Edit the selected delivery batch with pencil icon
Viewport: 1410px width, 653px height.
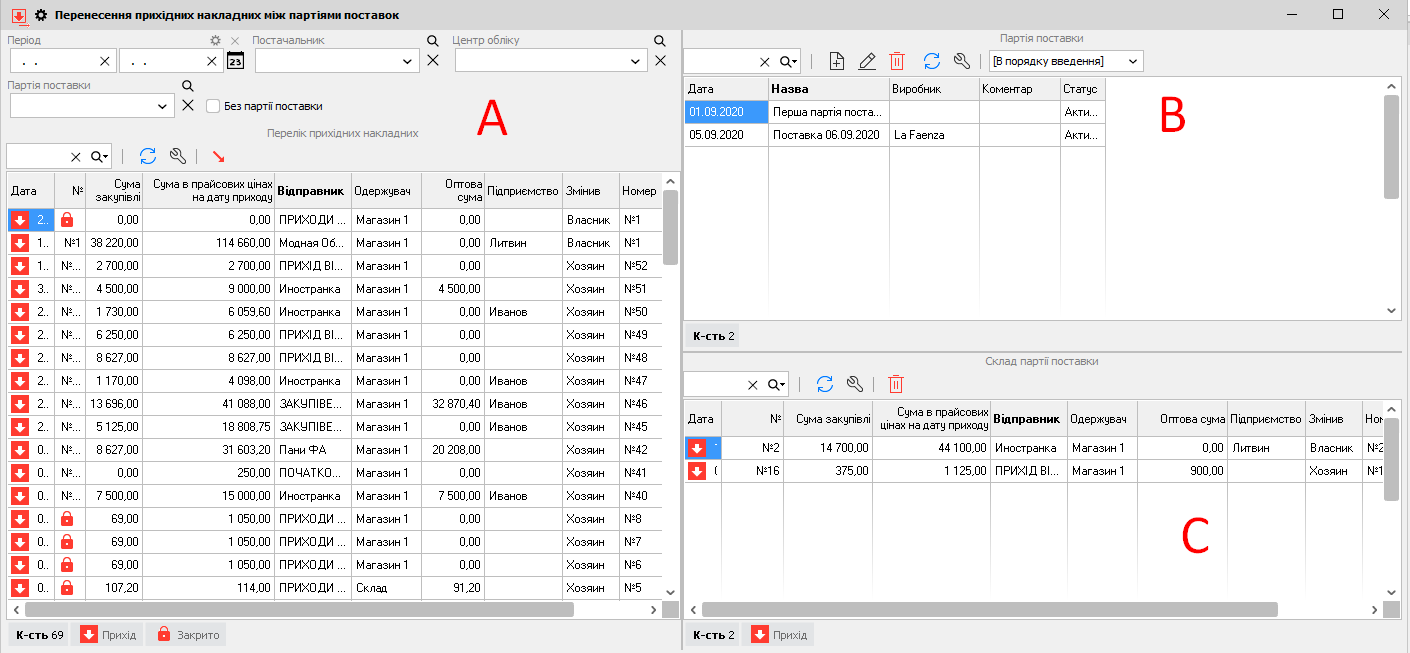[867, 61]
